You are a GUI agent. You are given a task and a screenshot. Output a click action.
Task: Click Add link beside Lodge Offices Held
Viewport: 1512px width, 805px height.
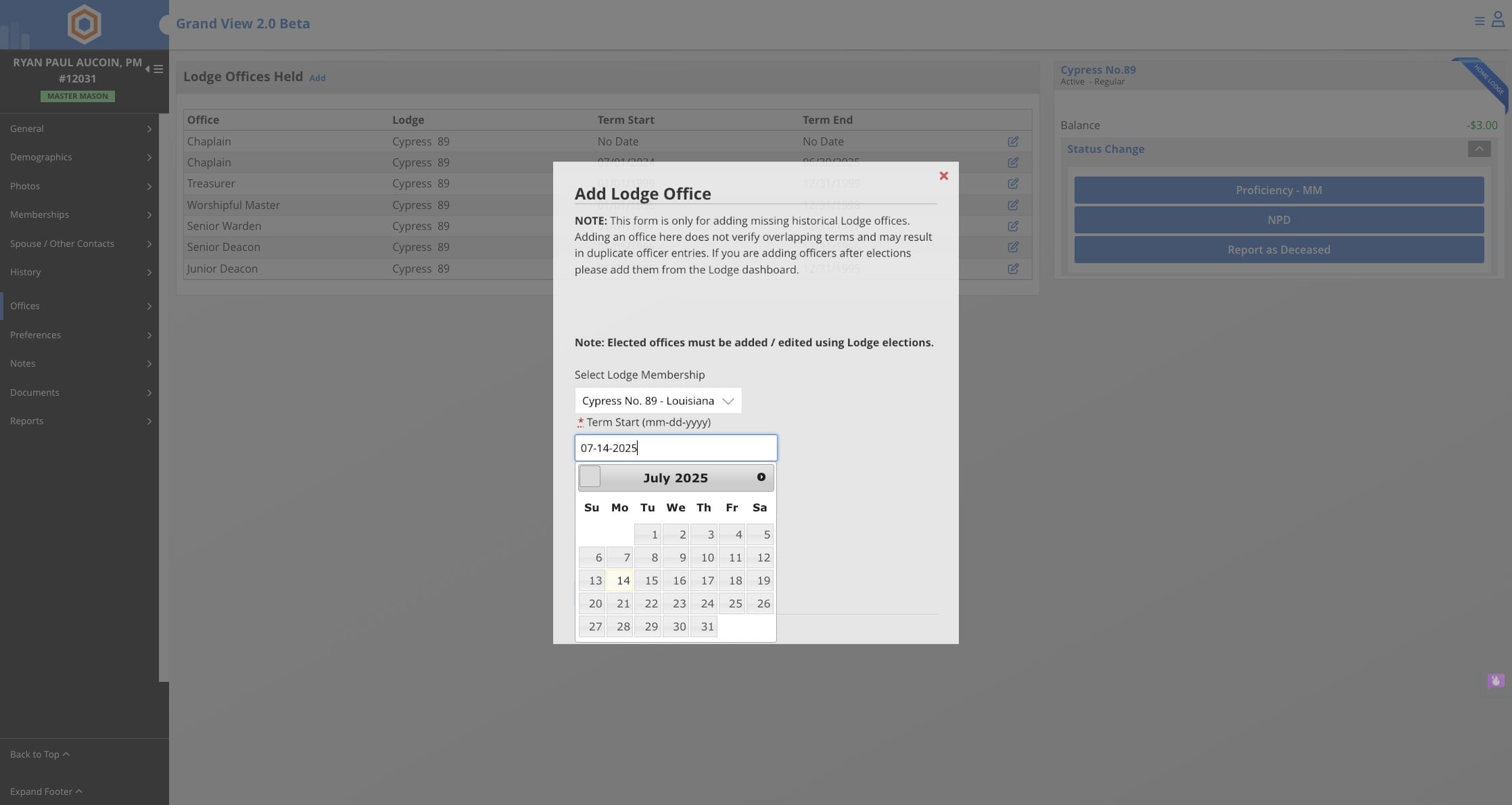[x=317, y=78]
